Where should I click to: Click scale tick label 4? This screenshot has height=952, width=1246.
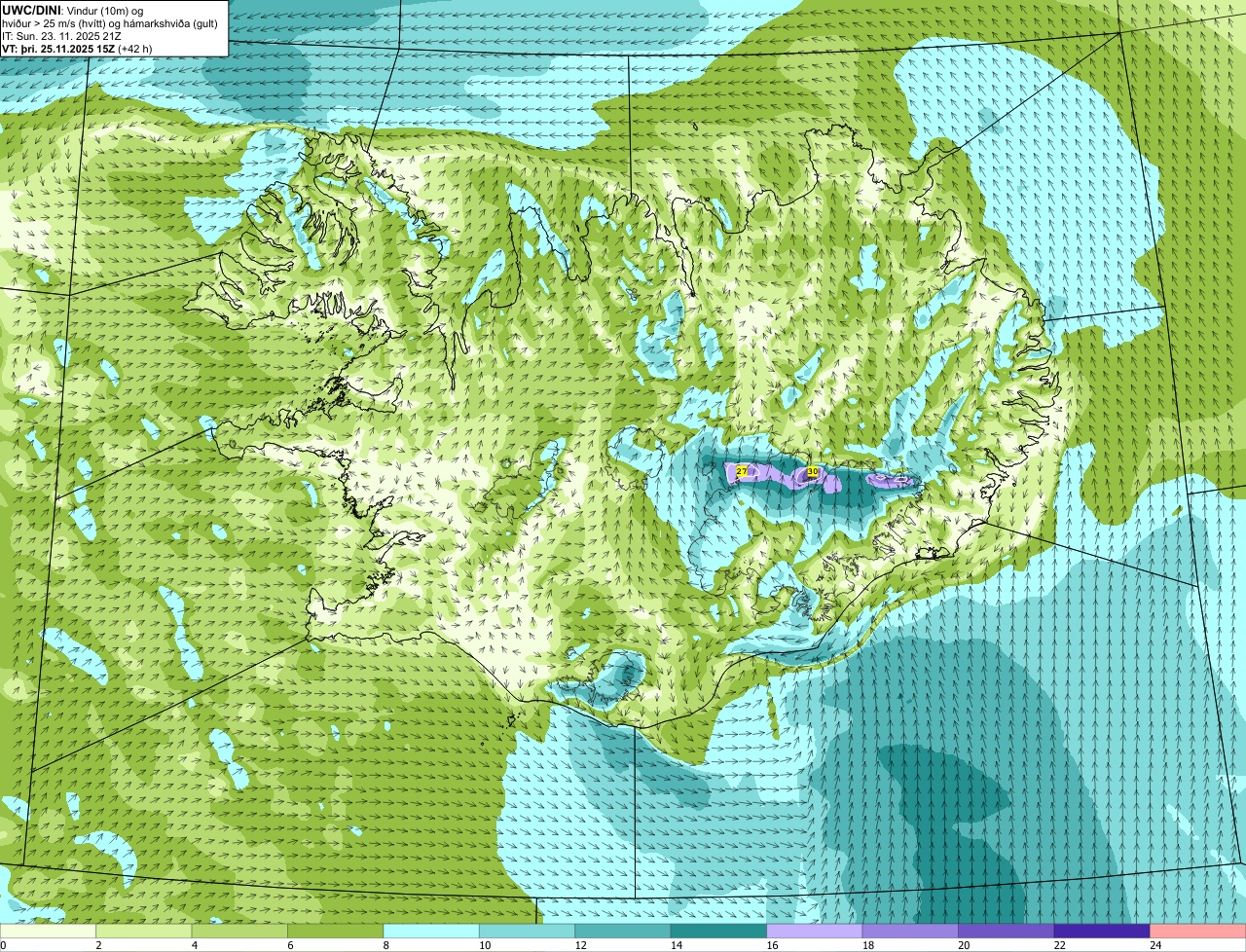[194, 945]
